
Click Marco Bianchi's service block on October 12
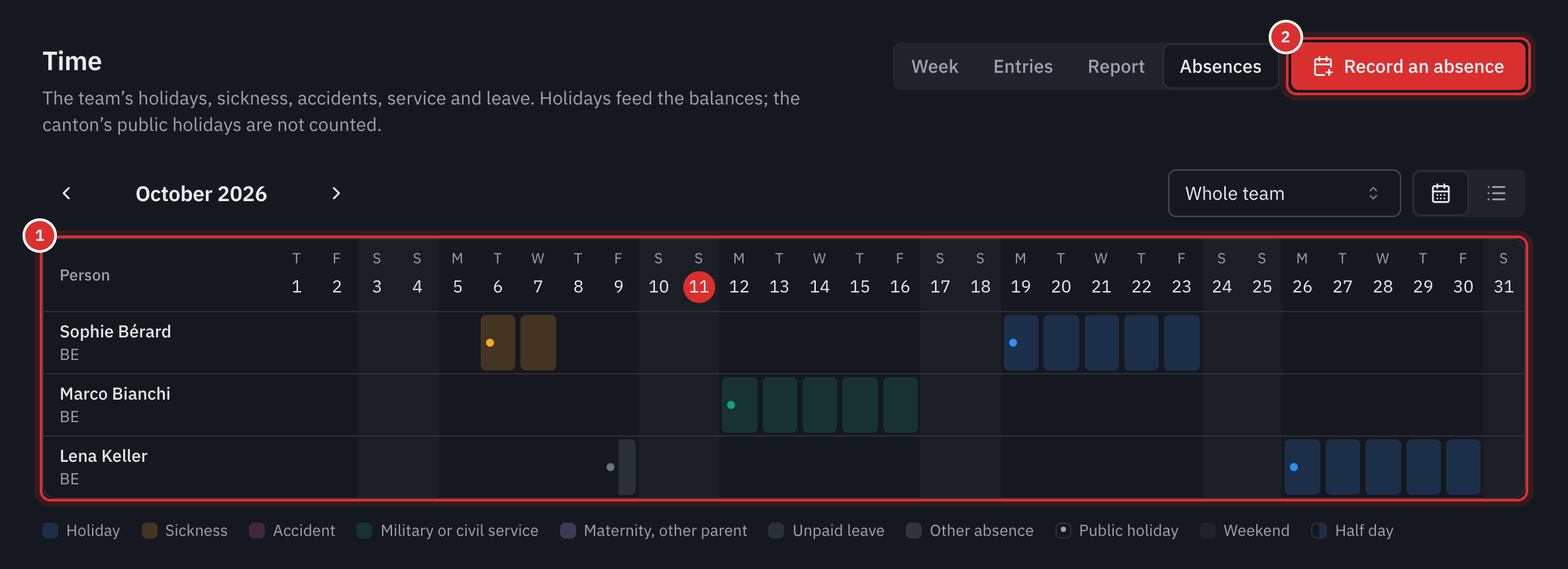click(740, 405)
